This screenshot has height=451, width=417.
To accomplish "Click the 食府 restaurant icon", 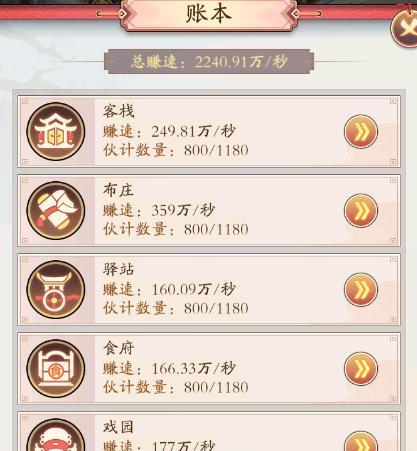I will click(56, 368).
